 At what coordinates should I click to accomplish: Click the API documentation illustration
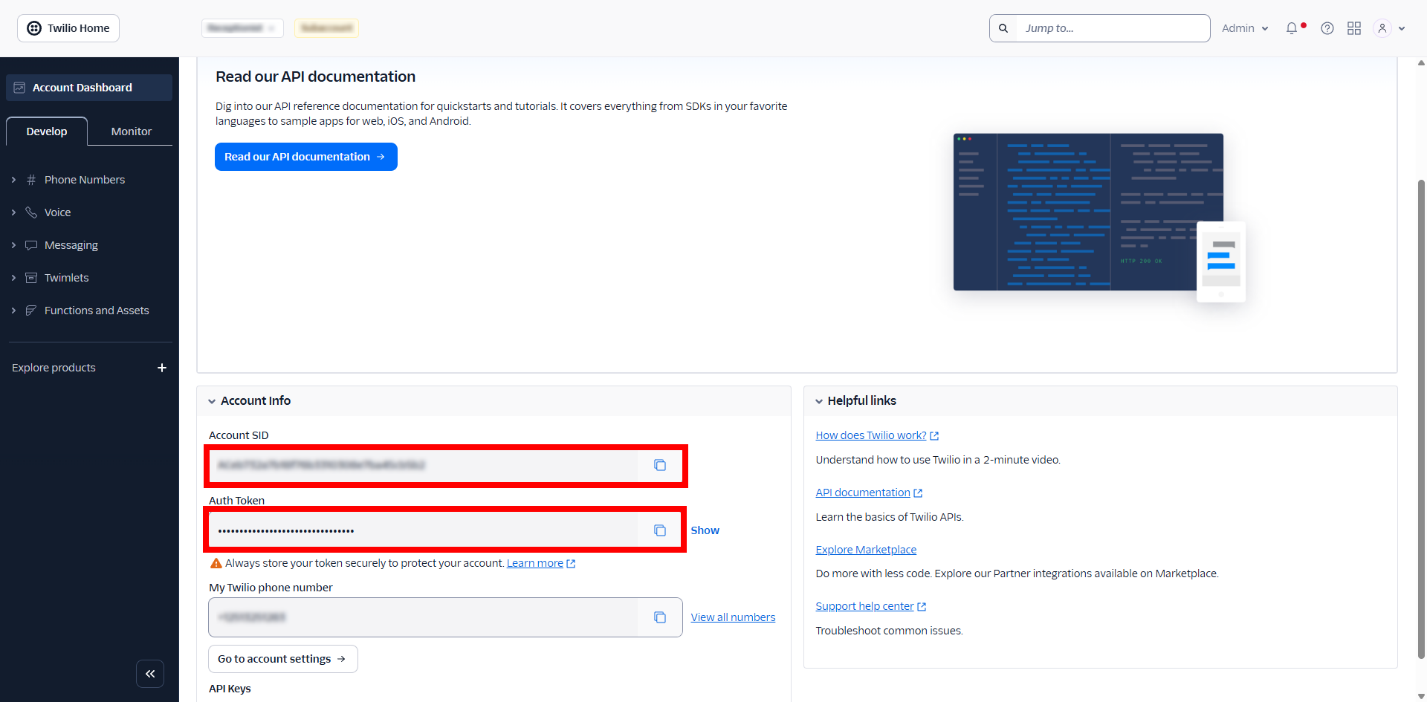[1100, 217]
